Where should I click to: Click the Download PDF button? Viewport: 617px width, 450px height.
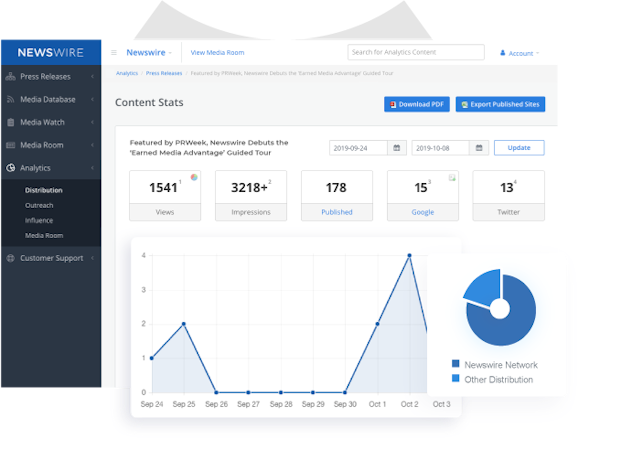(x=417, y=104)
